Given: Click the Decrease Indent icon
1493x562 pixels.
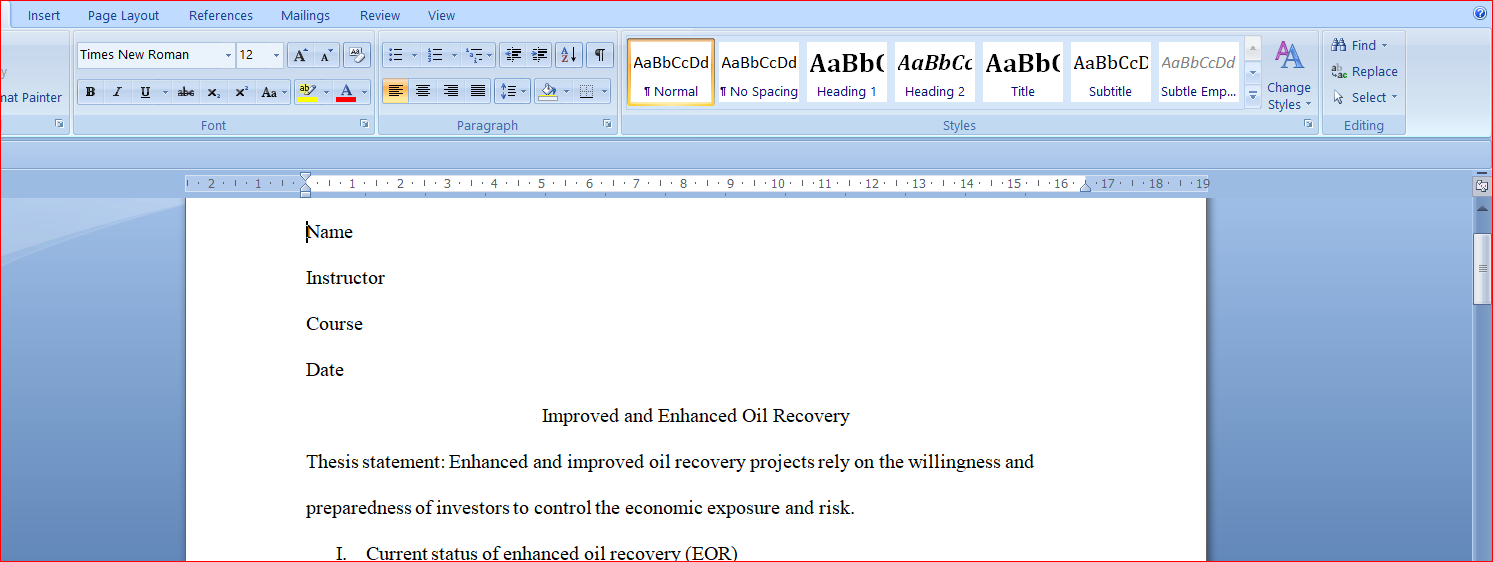Looking at the screenshot, I should tap(513, 55).
